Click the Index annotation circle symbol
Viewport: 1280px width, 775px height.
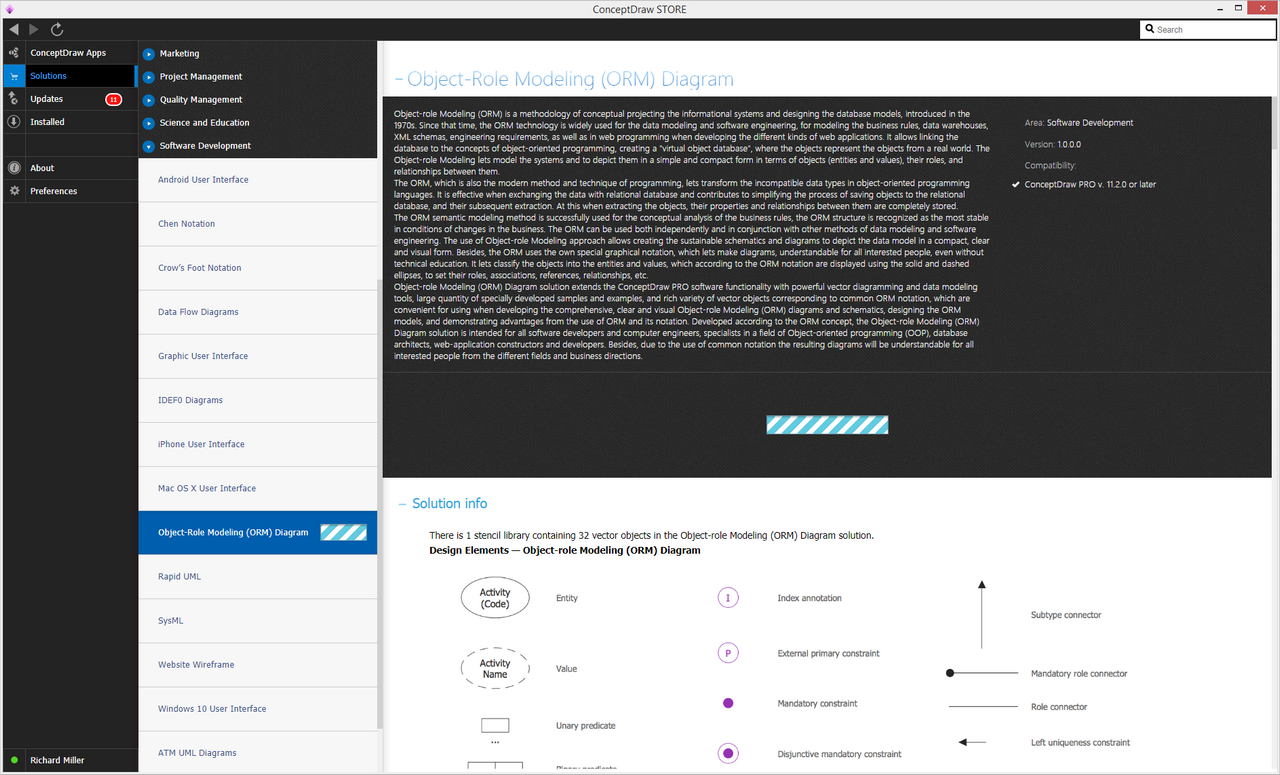(728, 598)
